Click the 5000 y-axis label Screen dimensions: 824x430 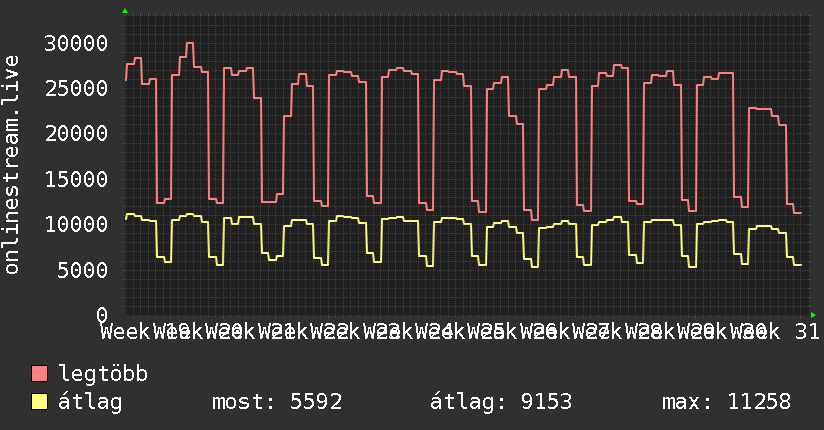click(83, 270)
